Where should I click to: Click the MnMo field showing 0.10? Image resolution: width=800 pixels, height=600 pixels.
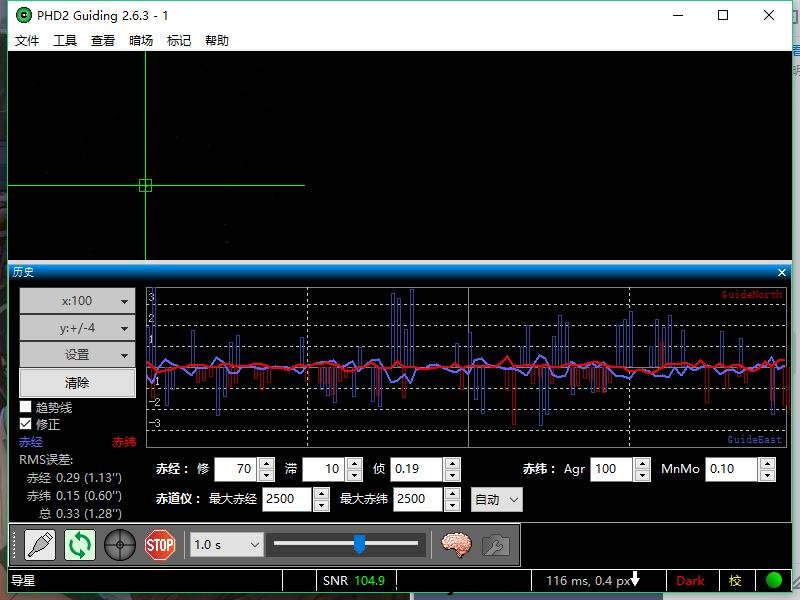click(732, 469)
